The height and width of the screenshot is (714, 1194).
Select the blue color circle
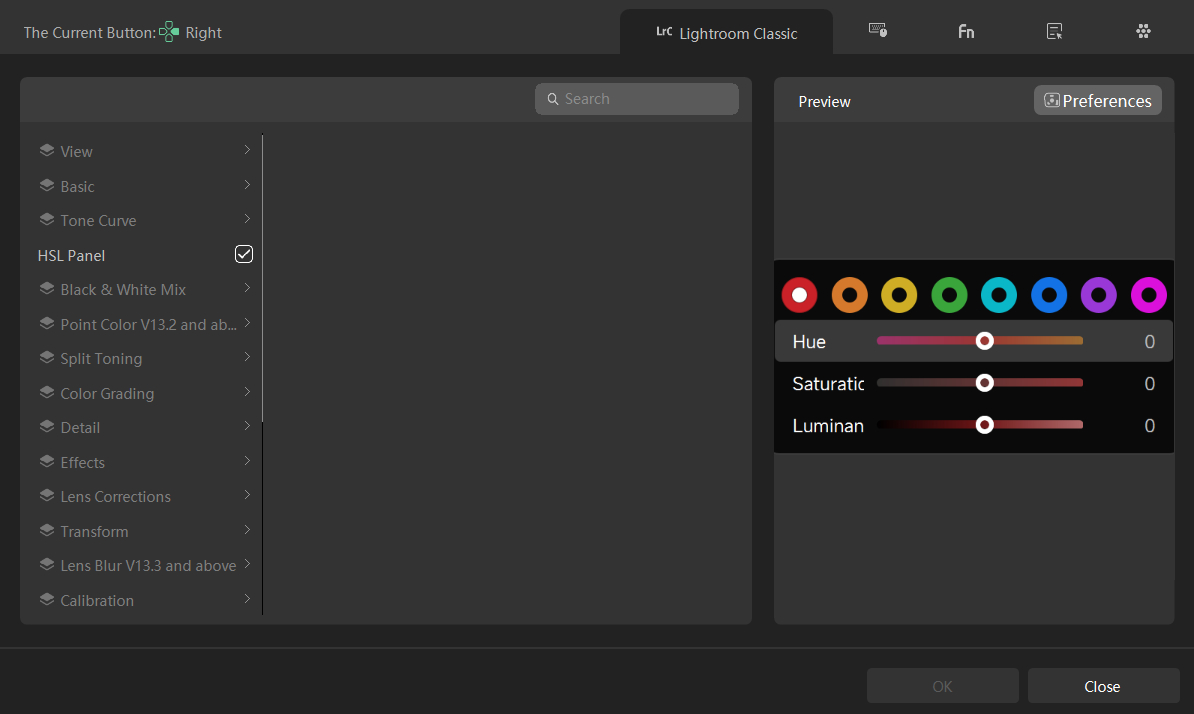pyautogui.click(x=1049, y=294)
